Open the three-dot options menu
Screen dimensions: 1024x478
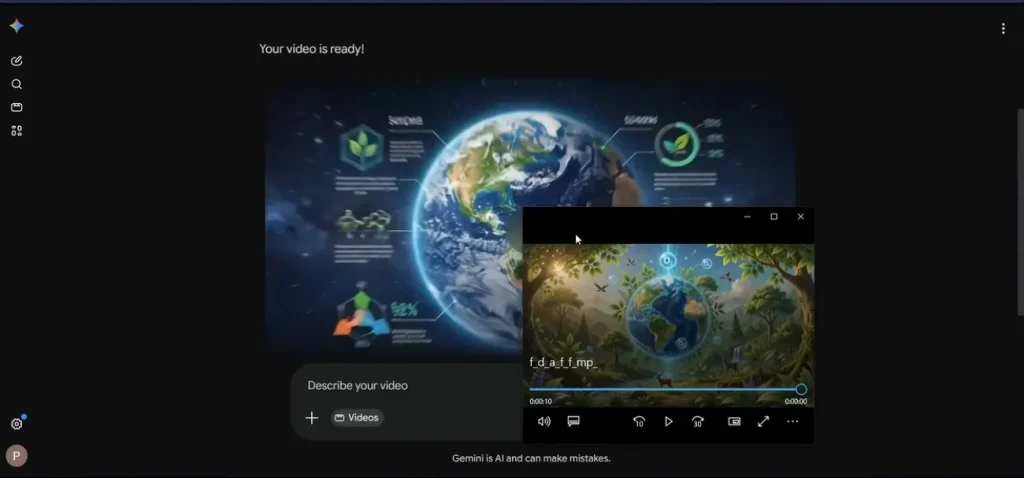(1003, 29)
